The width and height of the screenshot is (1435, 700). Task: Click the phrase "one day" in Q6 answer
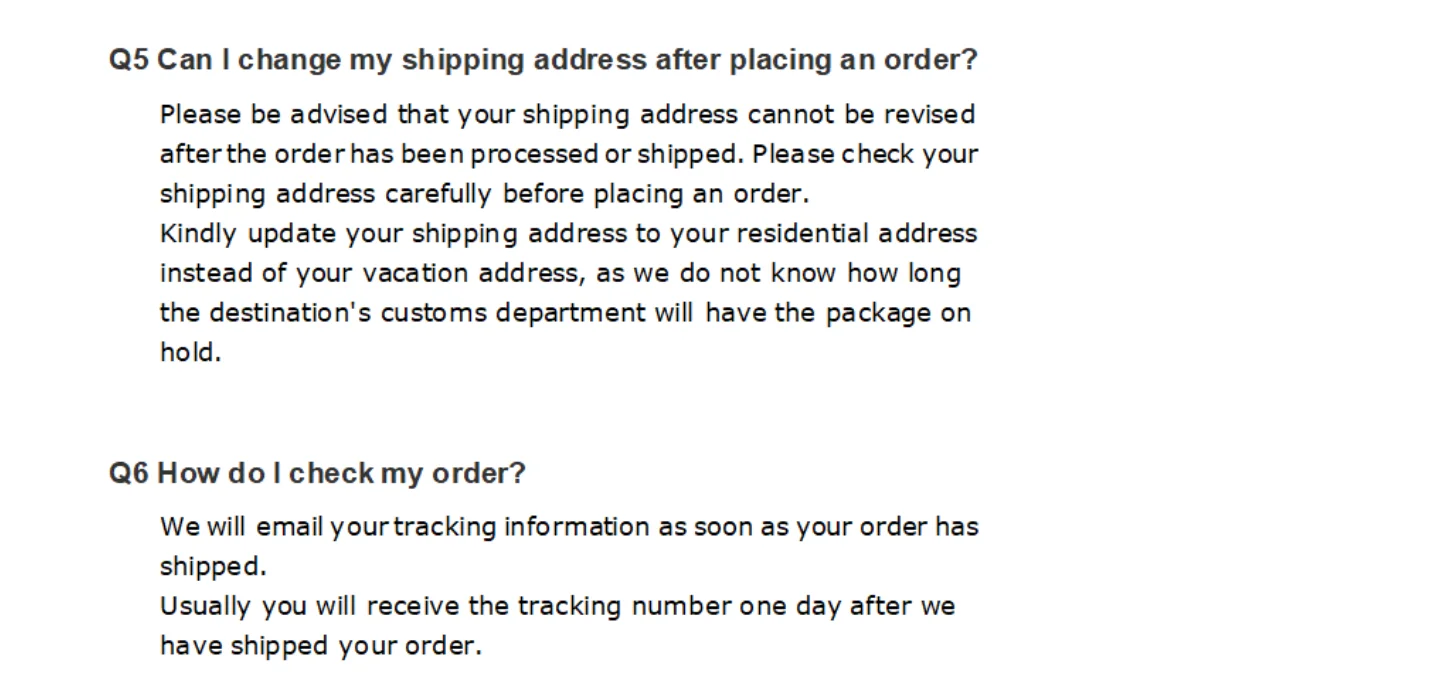(790, 607)
